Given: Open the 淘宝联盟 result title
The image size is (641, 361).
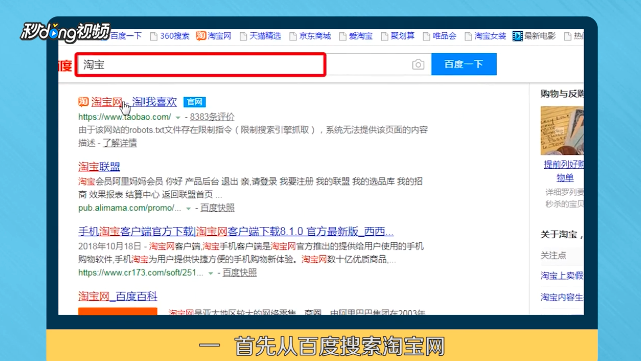Looking at the screenshot, I should tap(99, 167).
